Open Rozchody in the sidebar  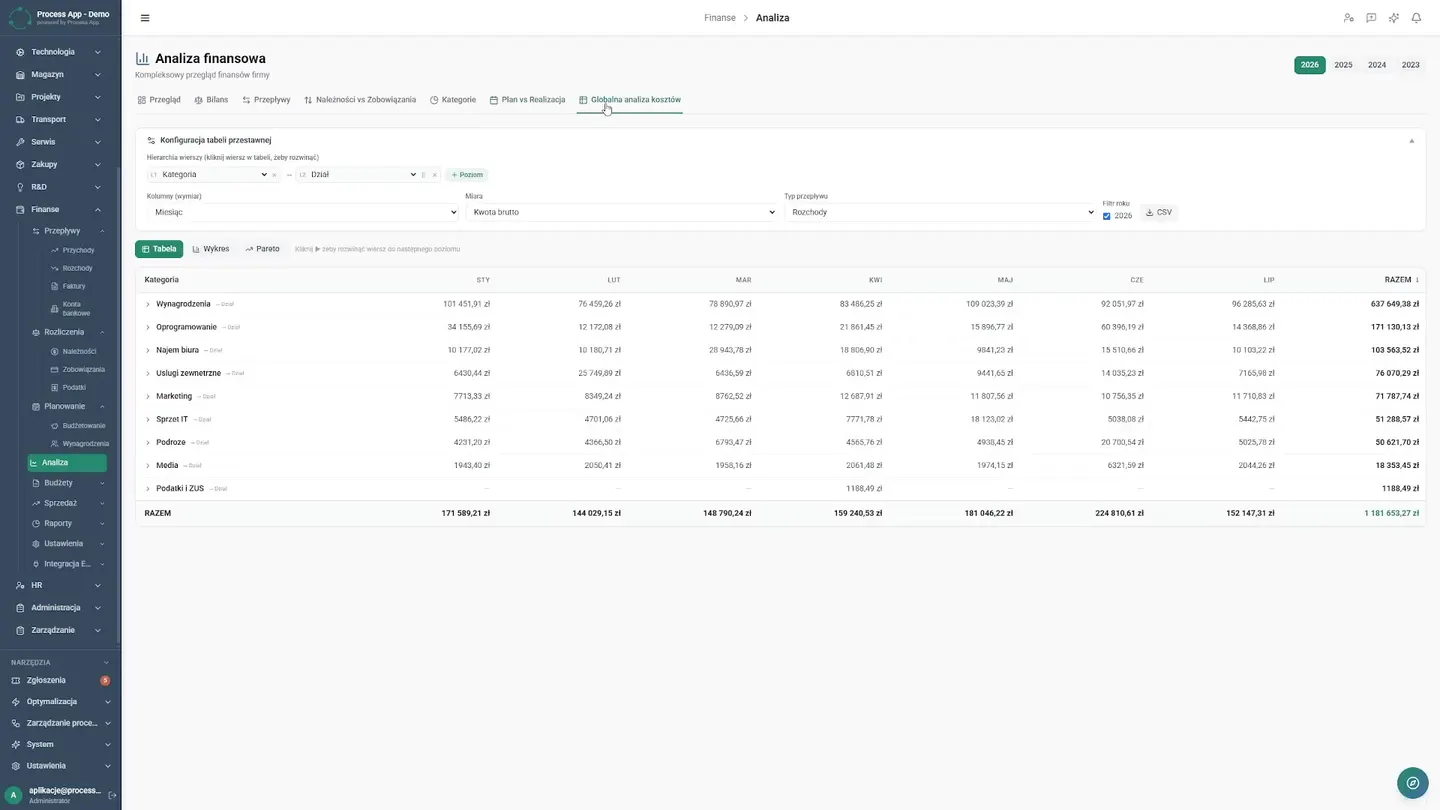point(78,268)
